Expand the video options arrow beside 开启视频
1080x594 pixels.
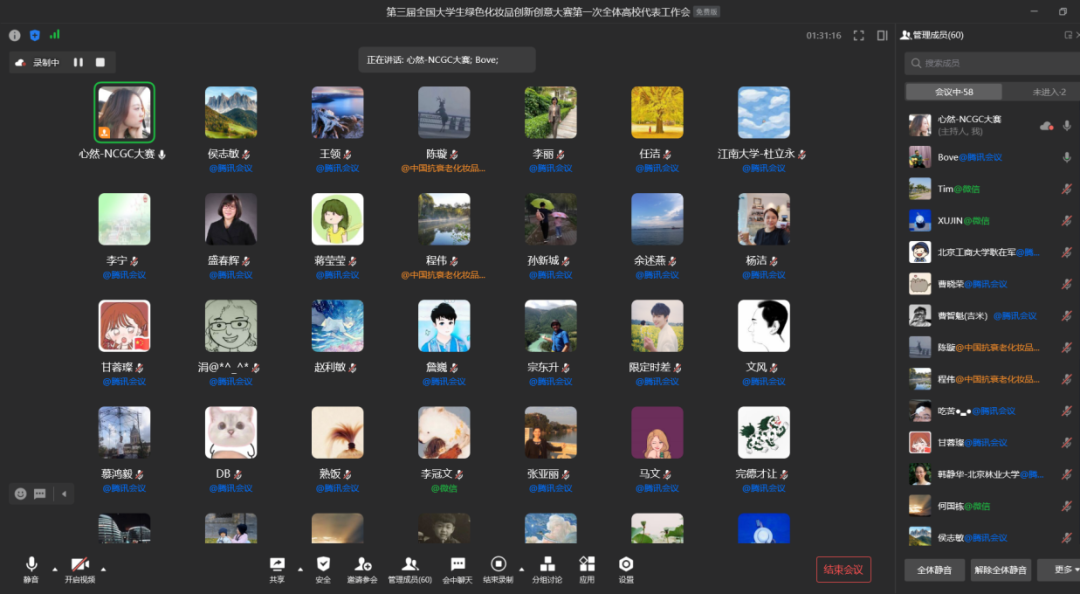pyautogui.click(x=103, y=569)
